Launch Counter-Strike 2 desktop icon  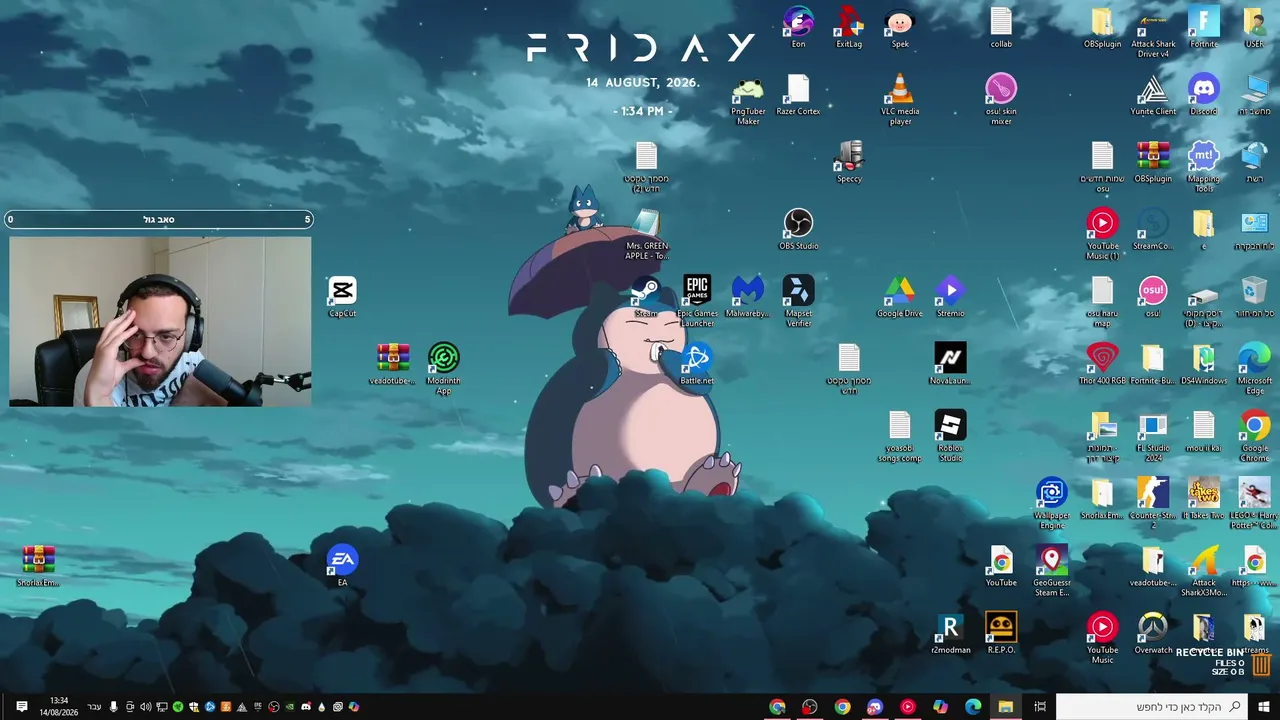coord(1153,503)
